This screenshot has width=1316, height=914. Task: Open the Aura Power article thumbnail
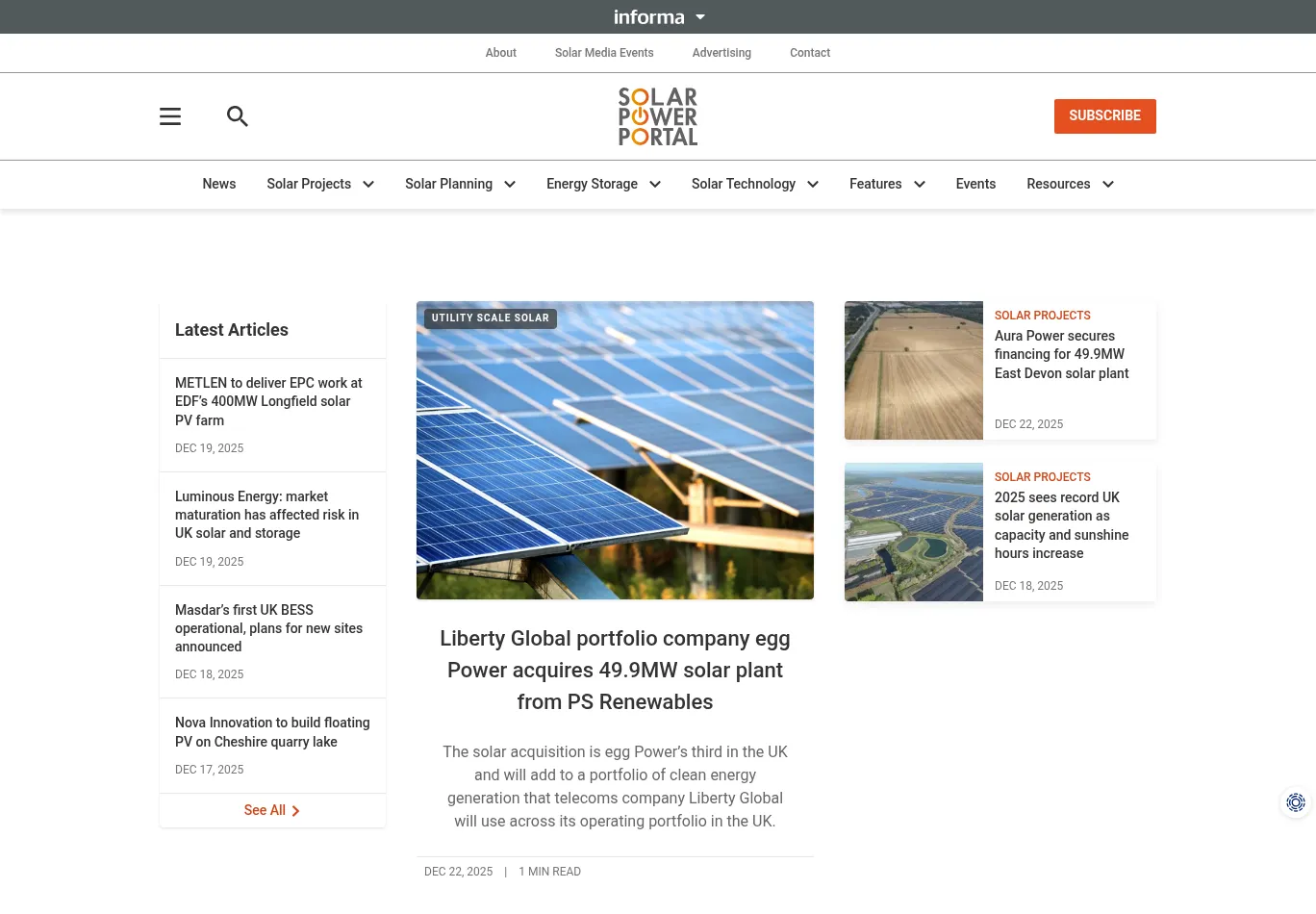pyautogui.click(x=914, y=370)
